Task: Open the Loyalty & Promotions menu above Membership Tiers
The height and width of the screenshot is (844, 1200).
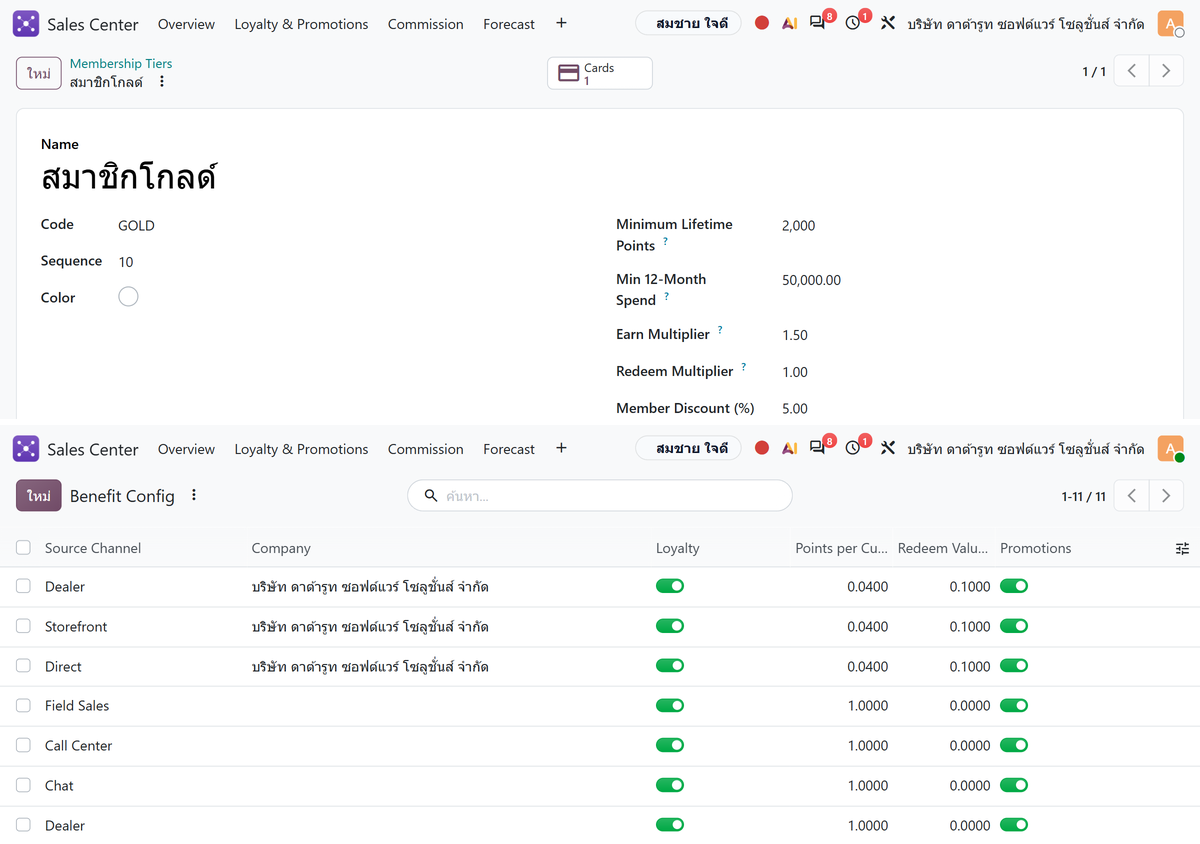Action: point(301,24)
